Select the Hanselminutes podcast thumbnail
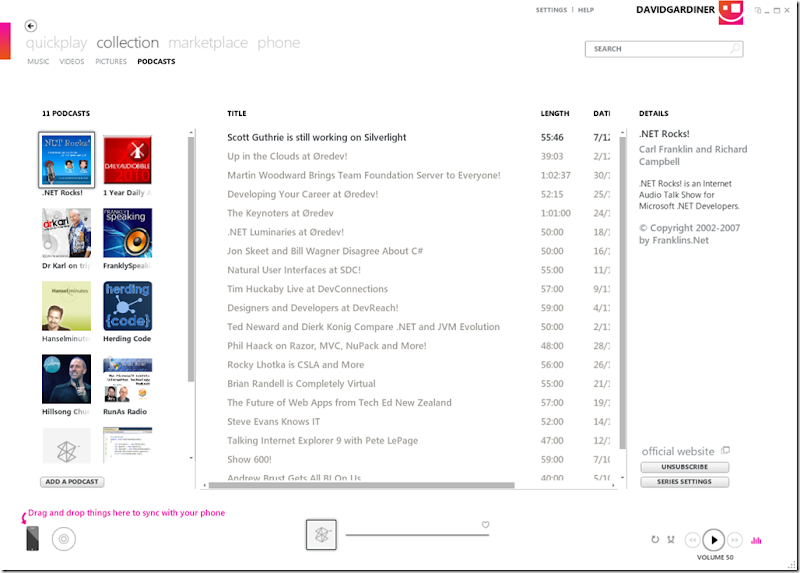 66,306
